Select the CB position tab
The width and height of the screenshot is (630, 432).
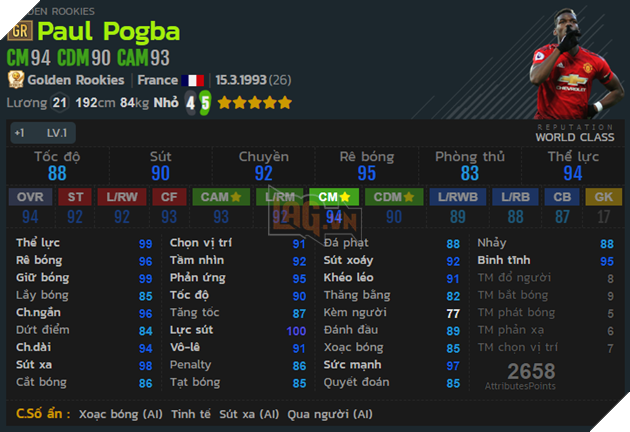pos(561,197)
